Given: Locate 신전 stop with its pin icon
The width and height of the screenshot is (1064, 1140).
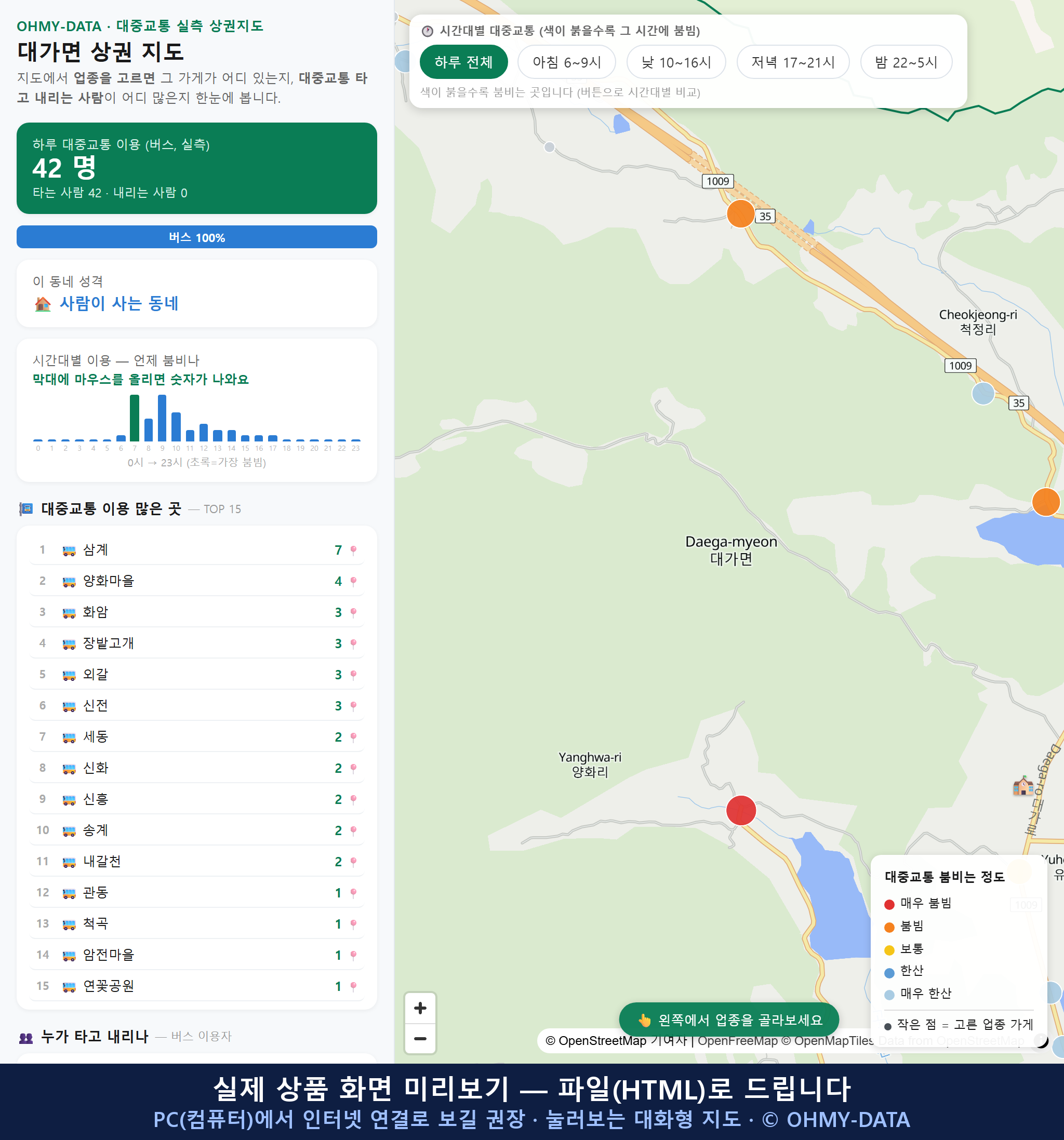Looking at the screenshot, I should point(353,706).
